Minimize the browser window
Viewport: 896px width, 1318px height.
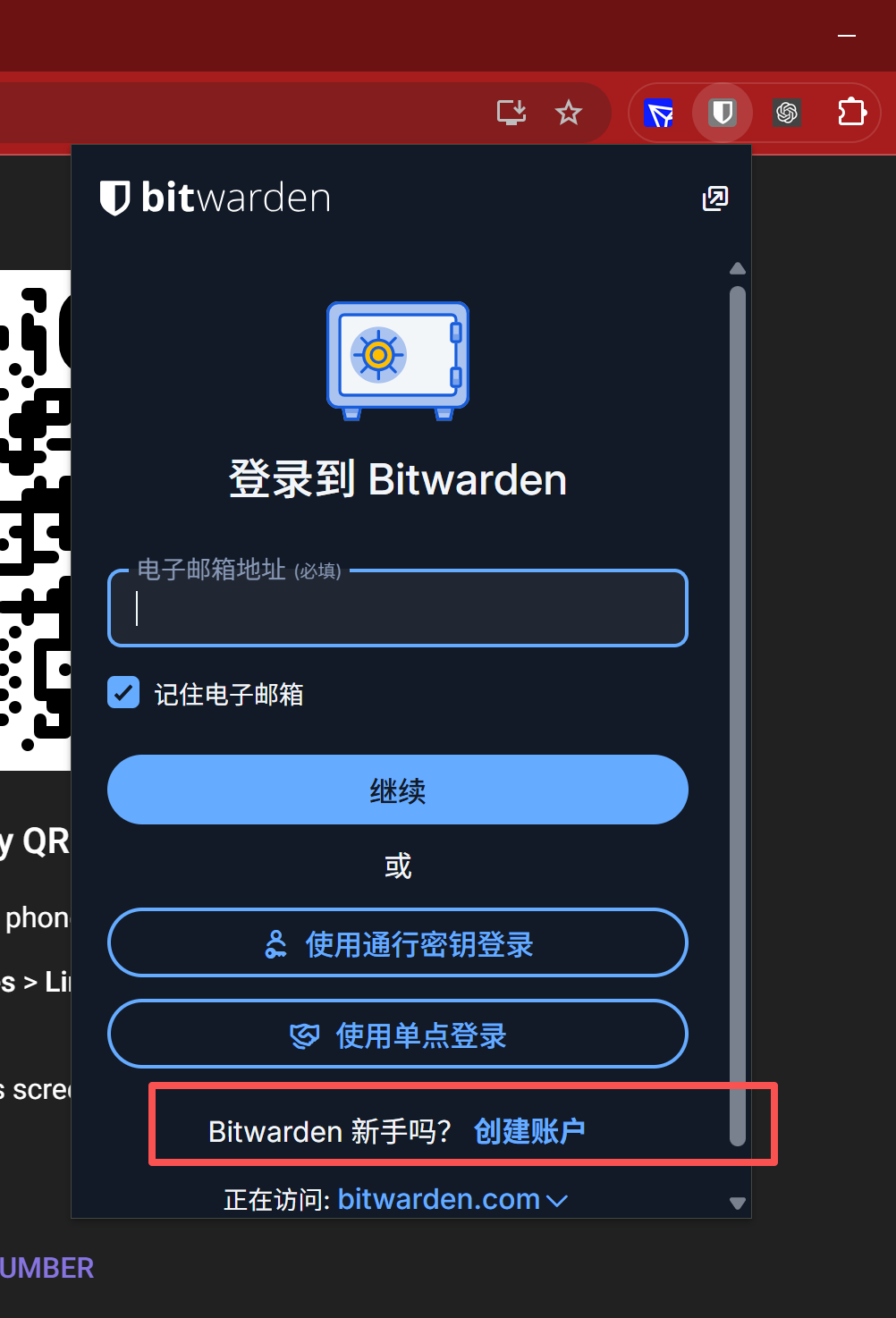pos(847,36)
